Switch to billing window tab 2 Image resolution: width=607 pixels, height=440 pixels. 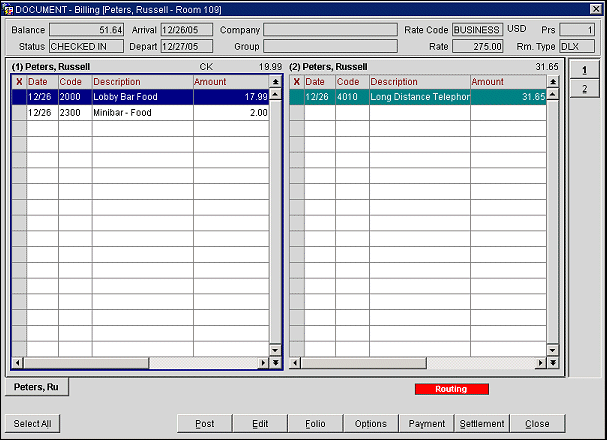[584, 90]
